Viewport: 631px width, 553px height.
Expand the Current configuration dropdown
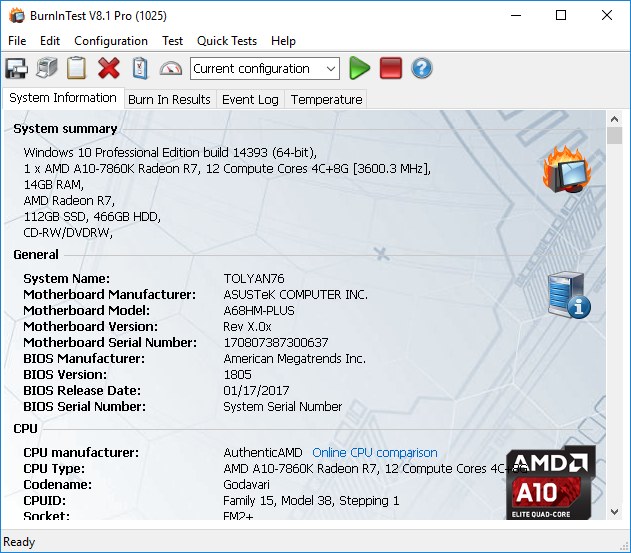331,69
